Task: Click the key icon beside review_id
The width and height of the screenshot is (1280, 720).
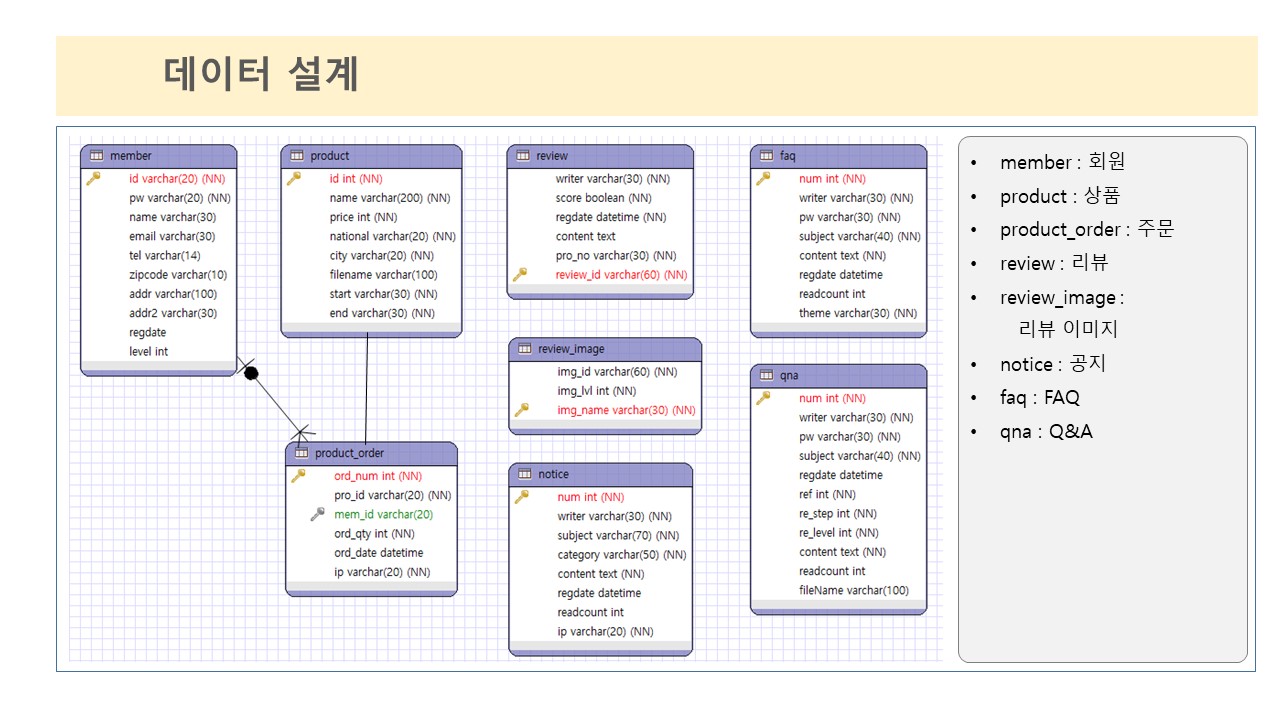Action: 520,274
